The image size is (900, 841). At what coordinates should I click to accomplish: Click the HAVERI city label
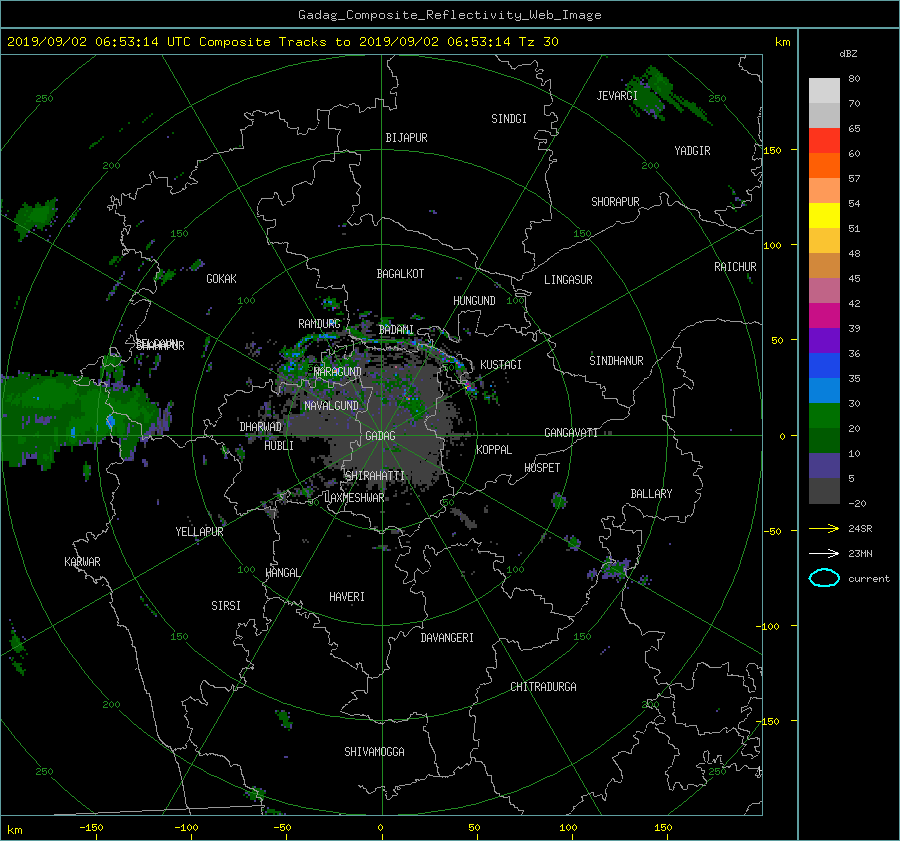click(x=347, y=597)
